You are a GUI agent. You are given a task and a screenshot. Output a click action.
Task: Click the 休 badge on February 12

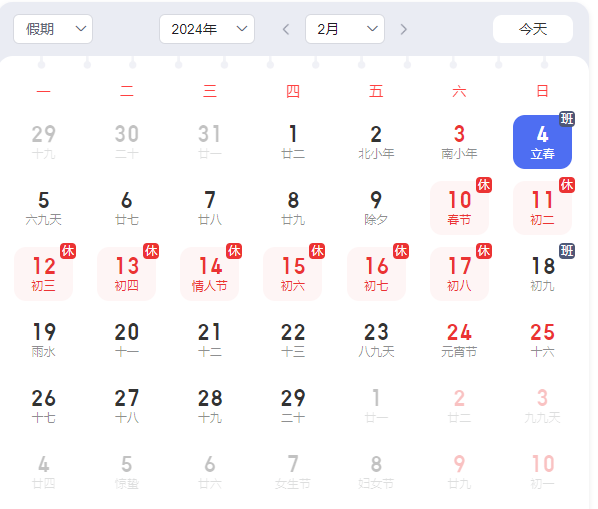(68, 251)
